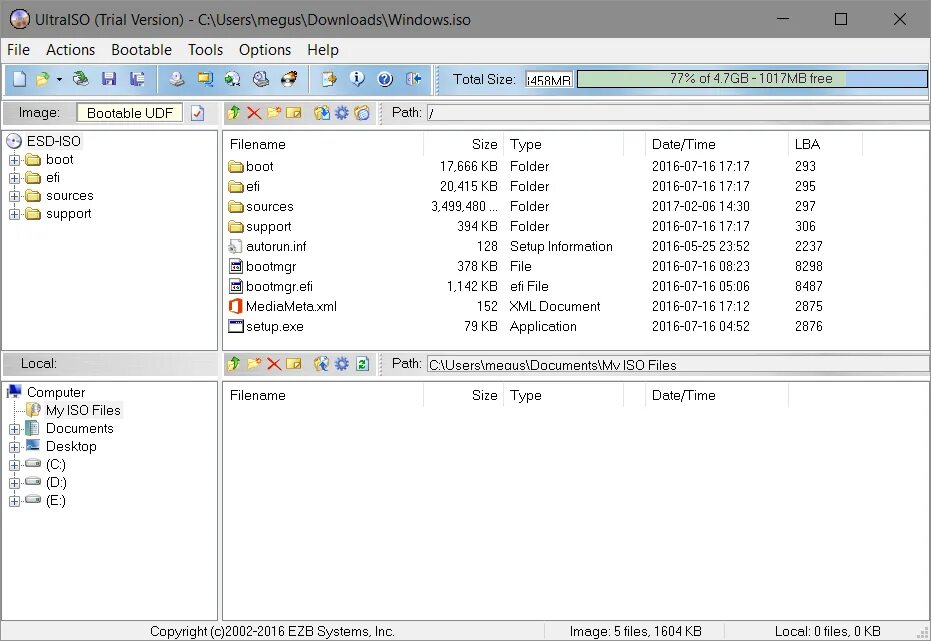Sort image list by Filename column header

[x=323, y=144]
